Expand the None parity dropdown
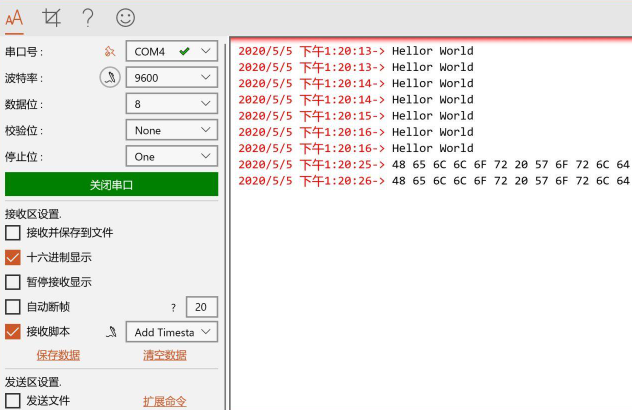 171,130
